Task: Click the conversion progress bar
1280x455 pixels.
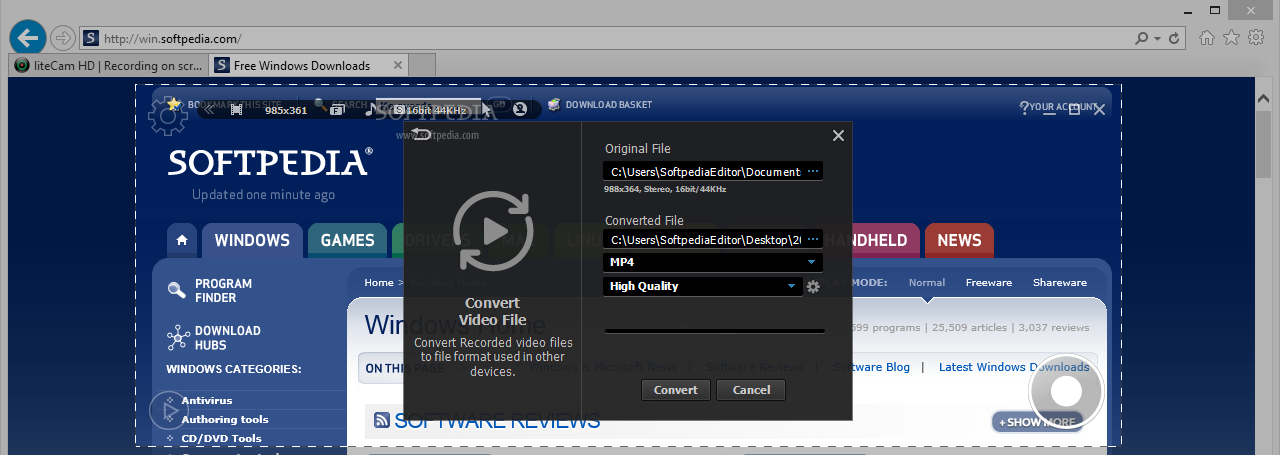Action: coord(715,330)
